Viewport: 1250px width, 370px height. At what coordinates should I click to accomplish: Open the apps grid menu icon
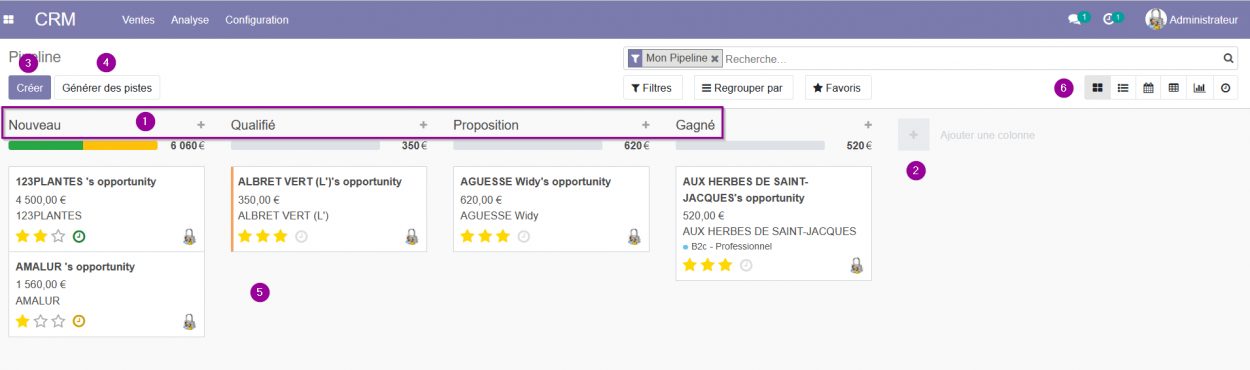point(9,19)
